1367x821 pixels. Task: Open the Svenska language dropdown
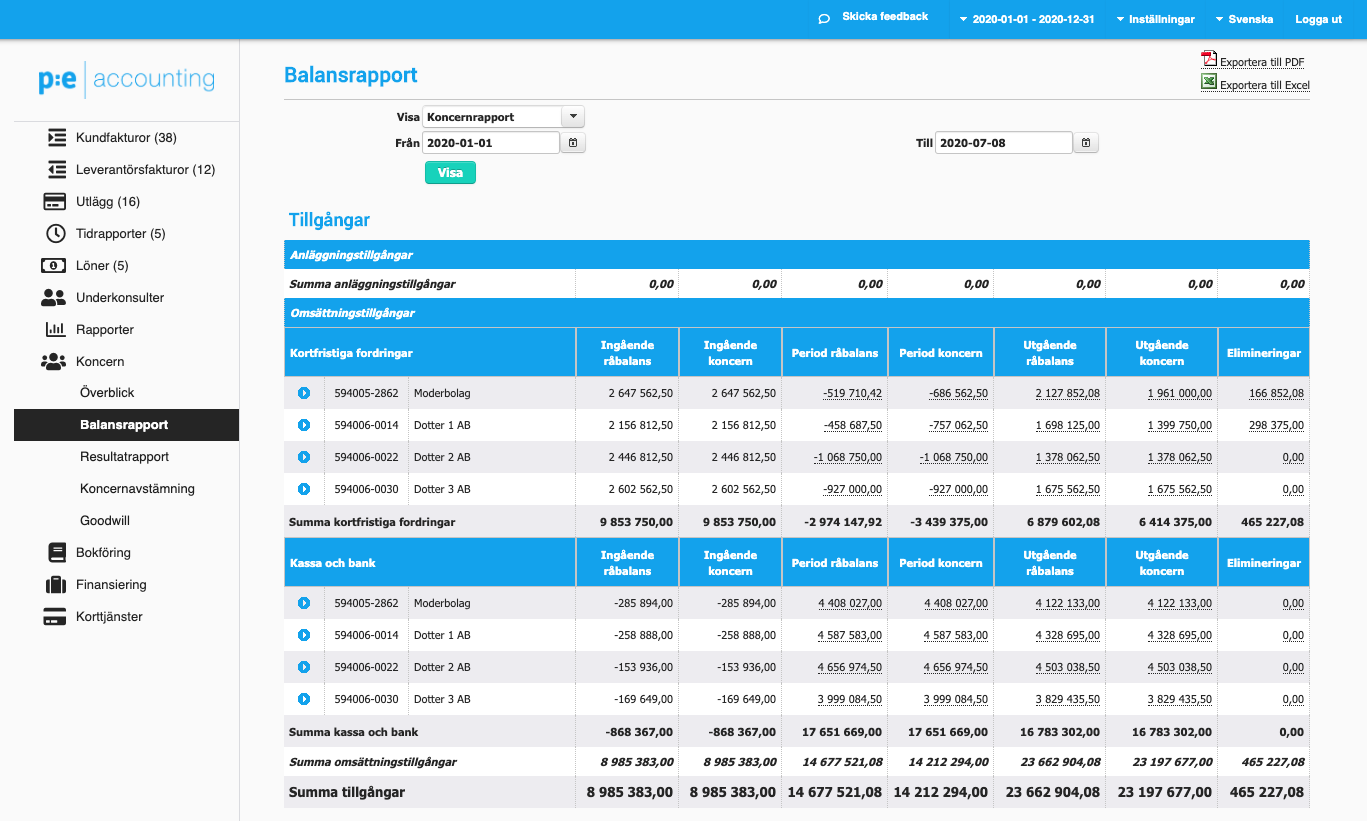click(x=1244, y=19)
